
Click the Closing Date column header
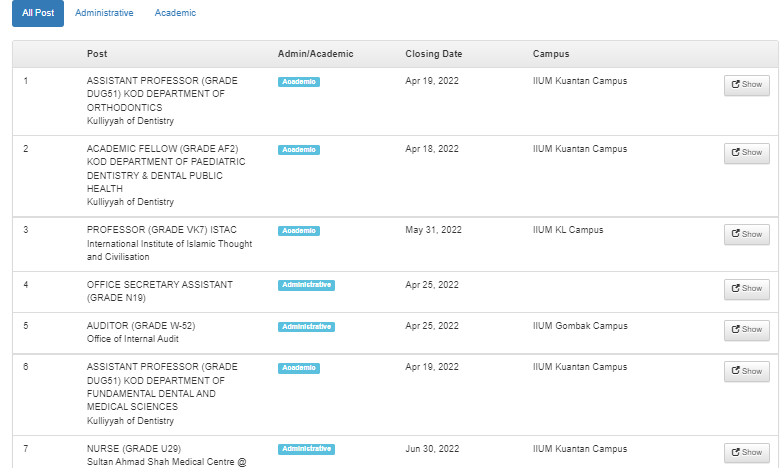tap(433, 54)
